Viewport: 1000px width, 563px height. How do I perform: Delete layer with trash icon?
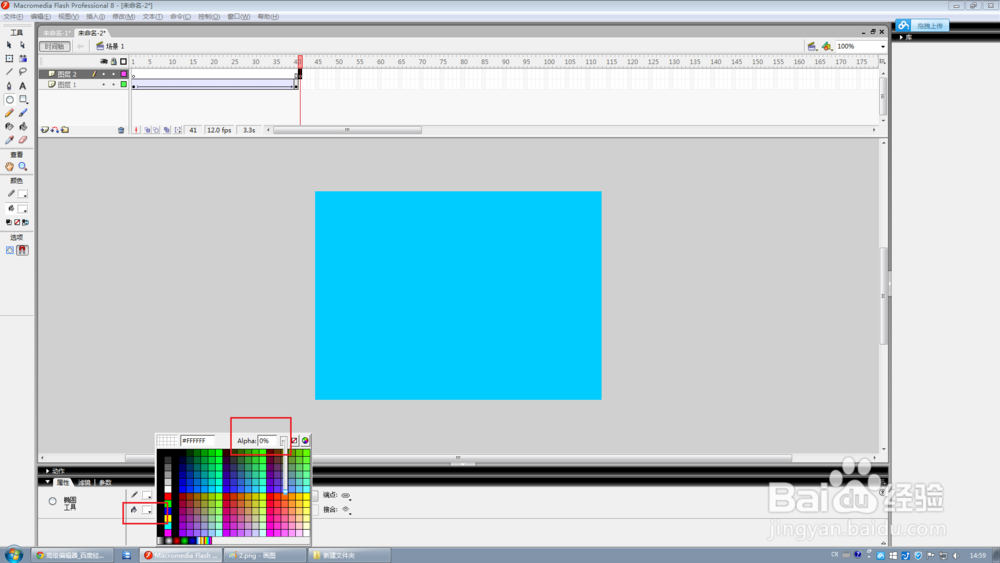coord(121,130)
